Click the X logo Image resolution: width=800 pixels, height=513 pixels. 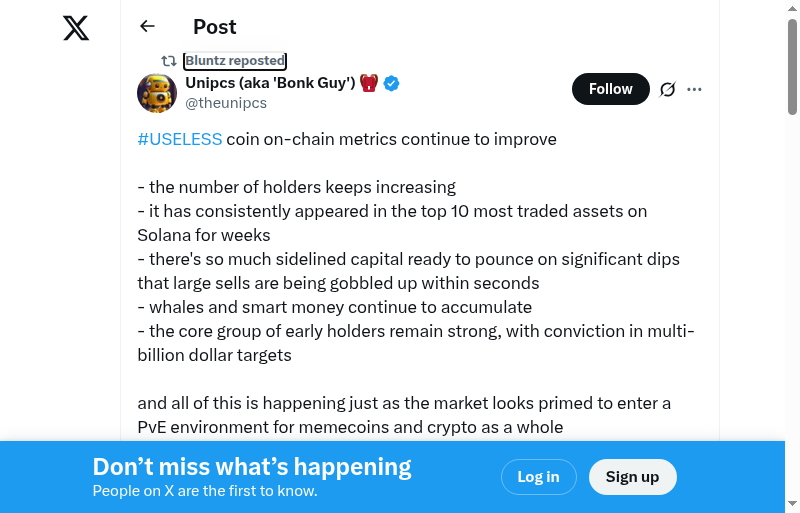pos(76,28)
